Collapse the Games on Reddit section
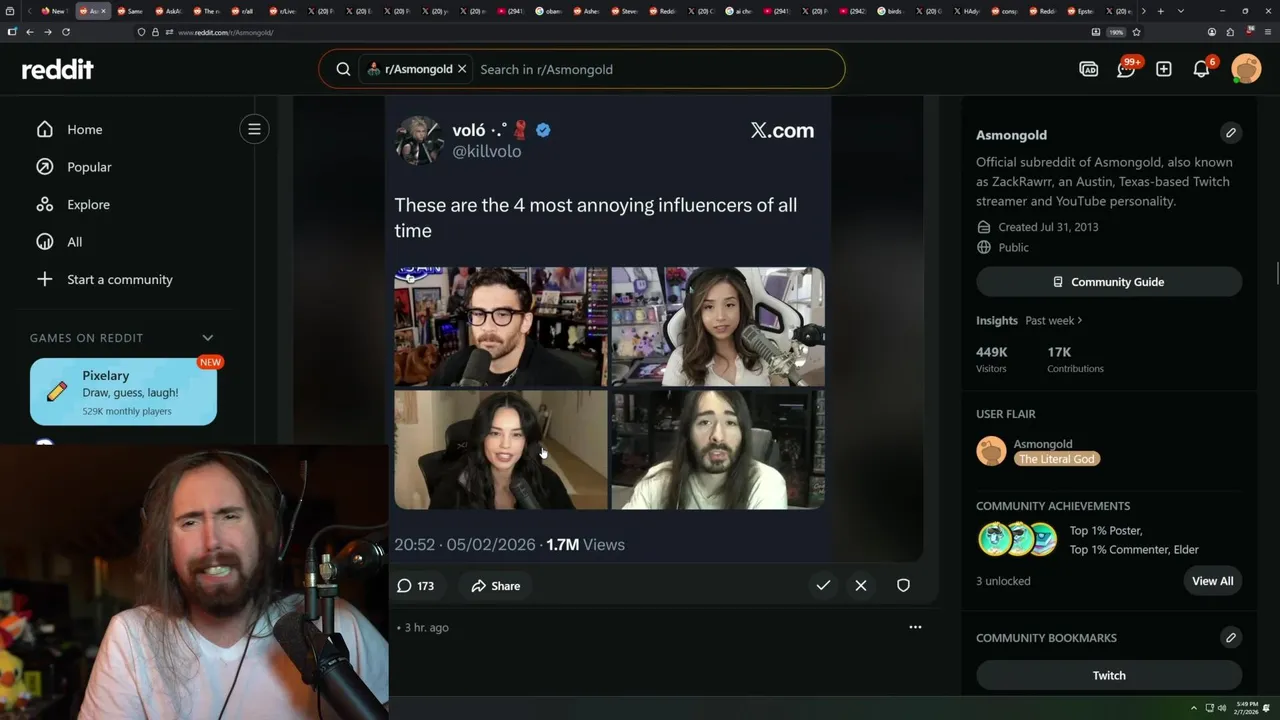The height and width of the screenshot is (720, 1280). (208, 338)
